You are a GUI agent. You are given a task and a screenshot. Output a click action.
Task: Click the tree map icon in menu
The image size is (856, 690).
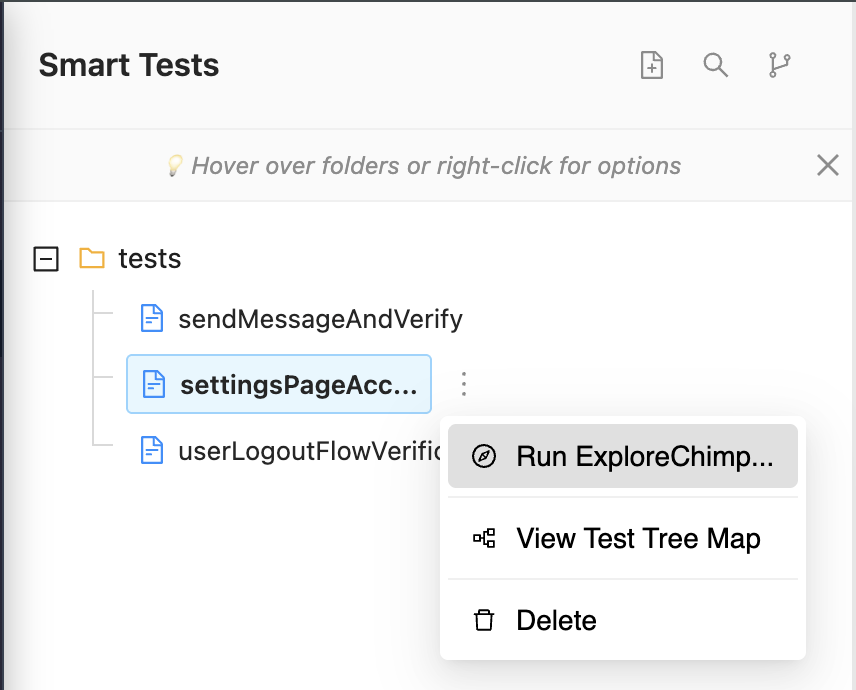[x=484, y=539]
